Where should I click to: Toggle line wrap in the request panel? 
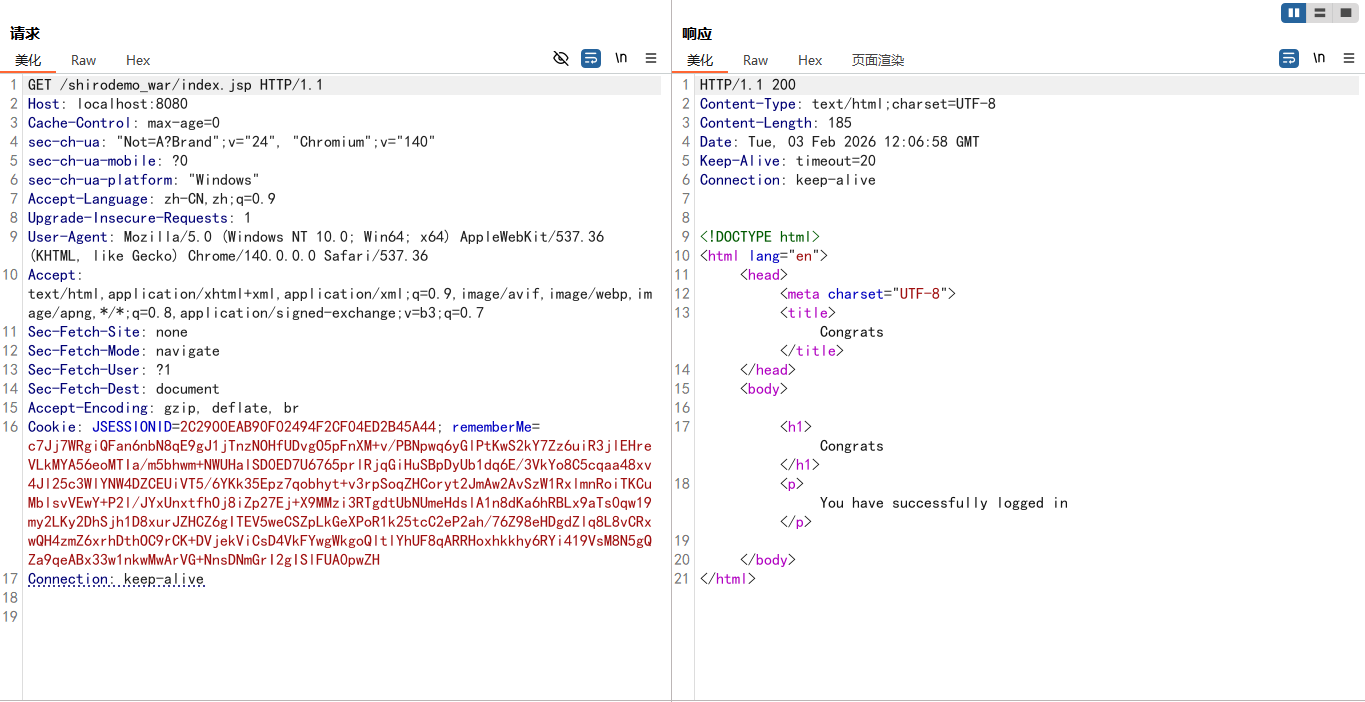591,58
